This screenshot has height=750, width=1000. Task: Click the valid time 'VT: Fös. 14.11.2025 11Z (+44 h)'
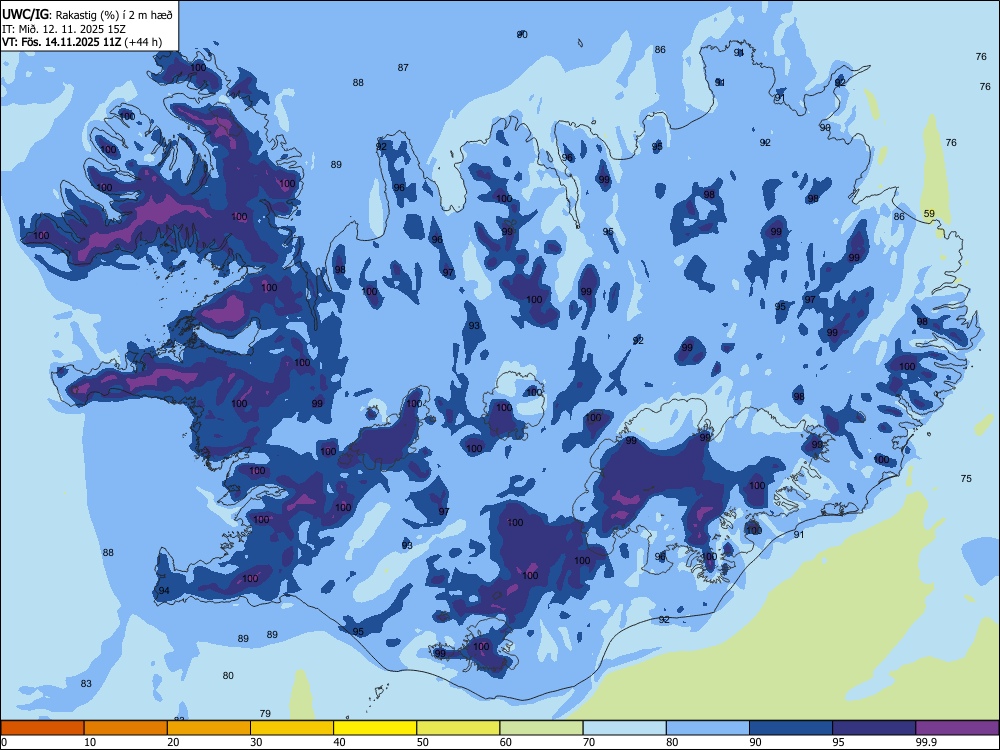point(82,42)
